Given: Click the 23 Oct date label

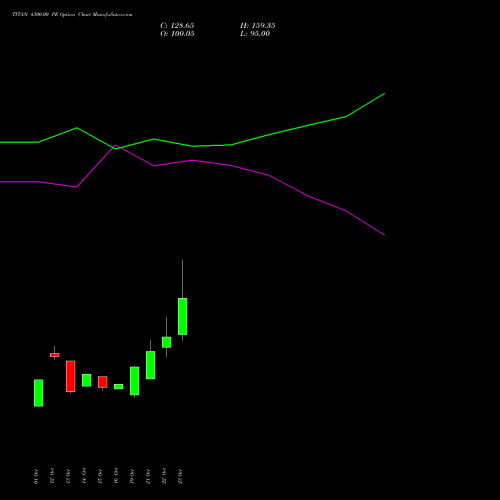Looking at the screenshot, I should (x=180, y=476).
